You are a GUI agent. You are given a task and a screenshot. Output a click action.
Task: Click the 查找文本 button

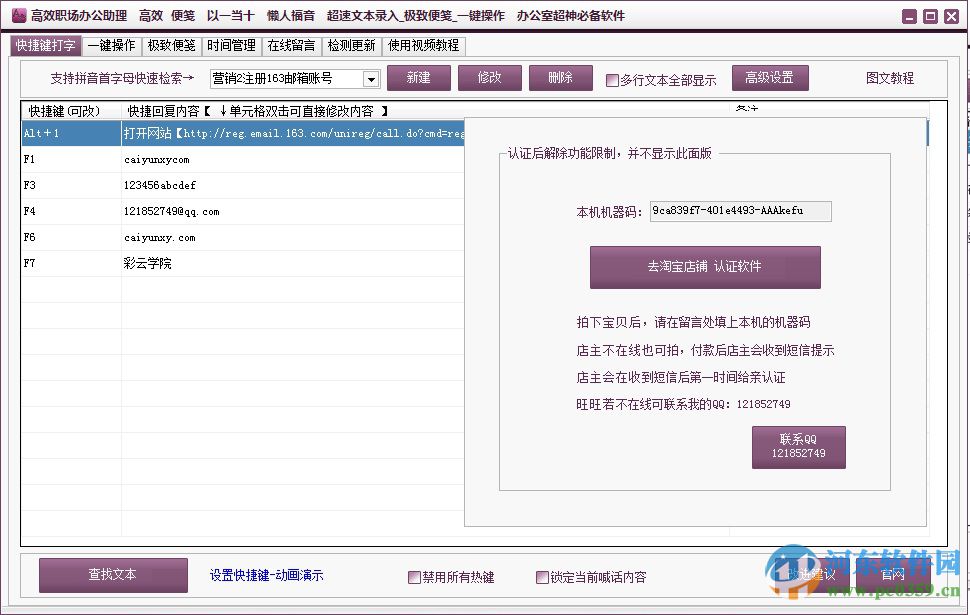113,575
